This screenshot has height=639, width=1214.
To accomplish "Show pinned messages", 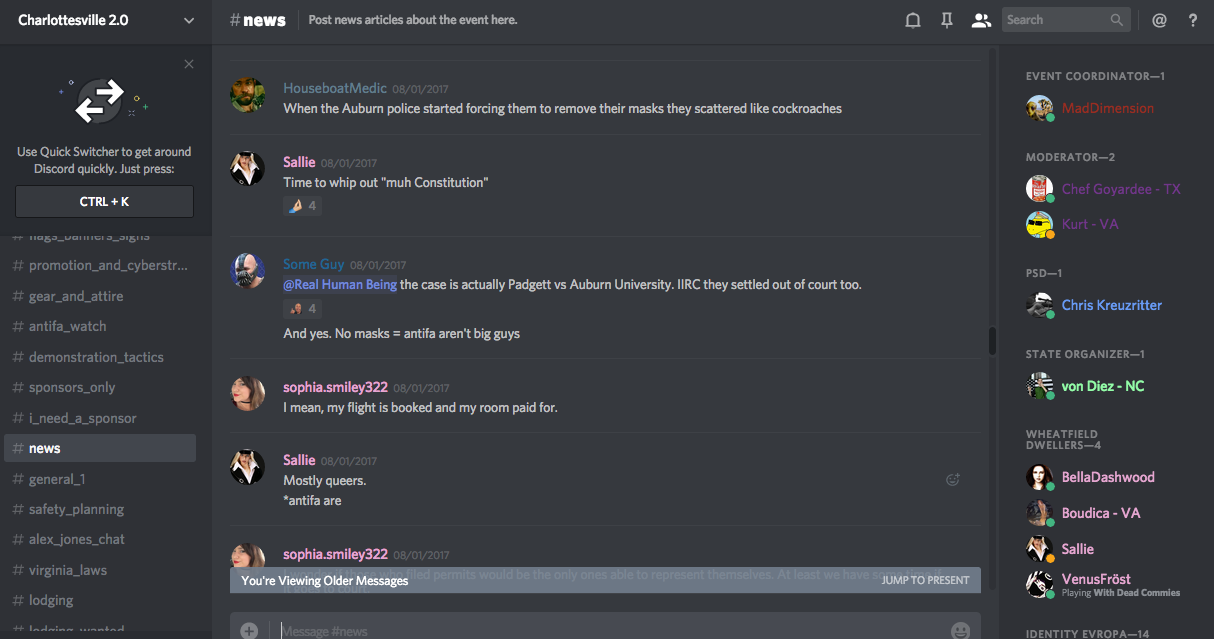I will coord(946,20).
